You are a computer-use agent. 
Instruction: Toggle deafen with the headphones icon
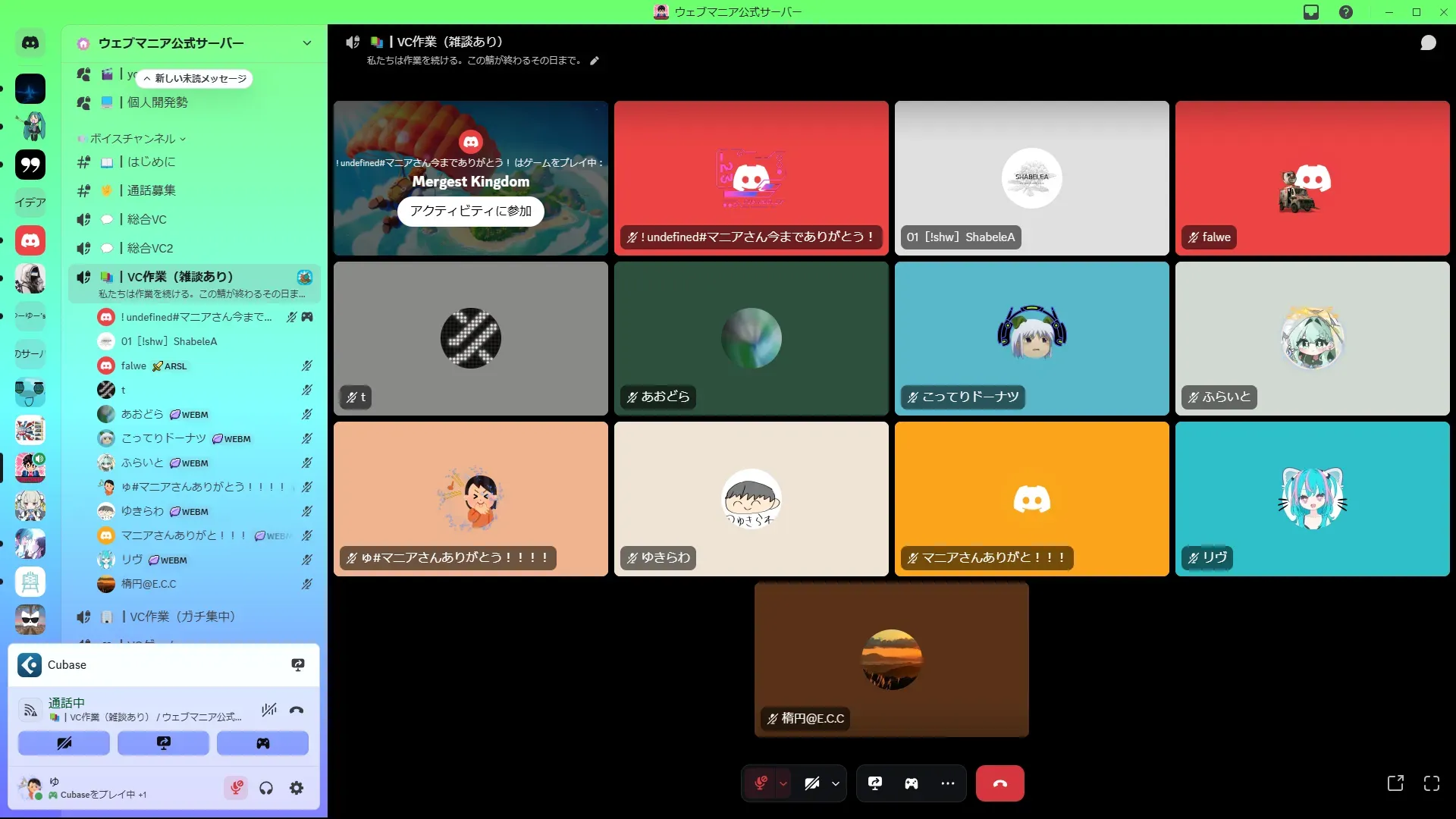click(266, 789)
